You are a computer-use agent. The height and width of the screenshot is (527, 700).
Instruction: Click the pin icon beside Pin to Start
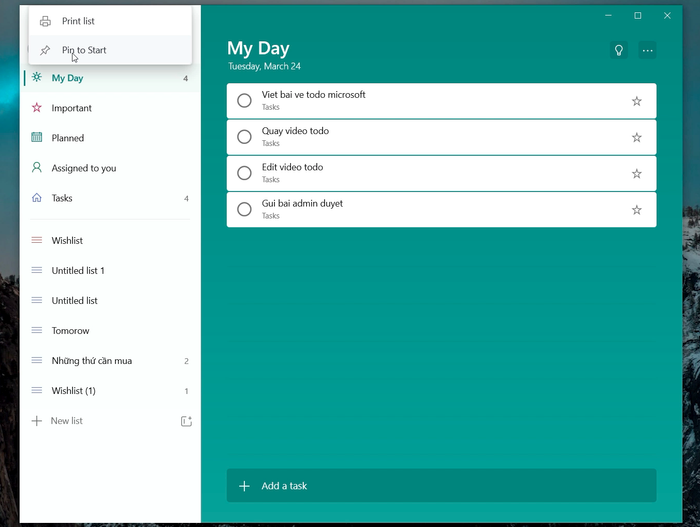coord(45,50)
